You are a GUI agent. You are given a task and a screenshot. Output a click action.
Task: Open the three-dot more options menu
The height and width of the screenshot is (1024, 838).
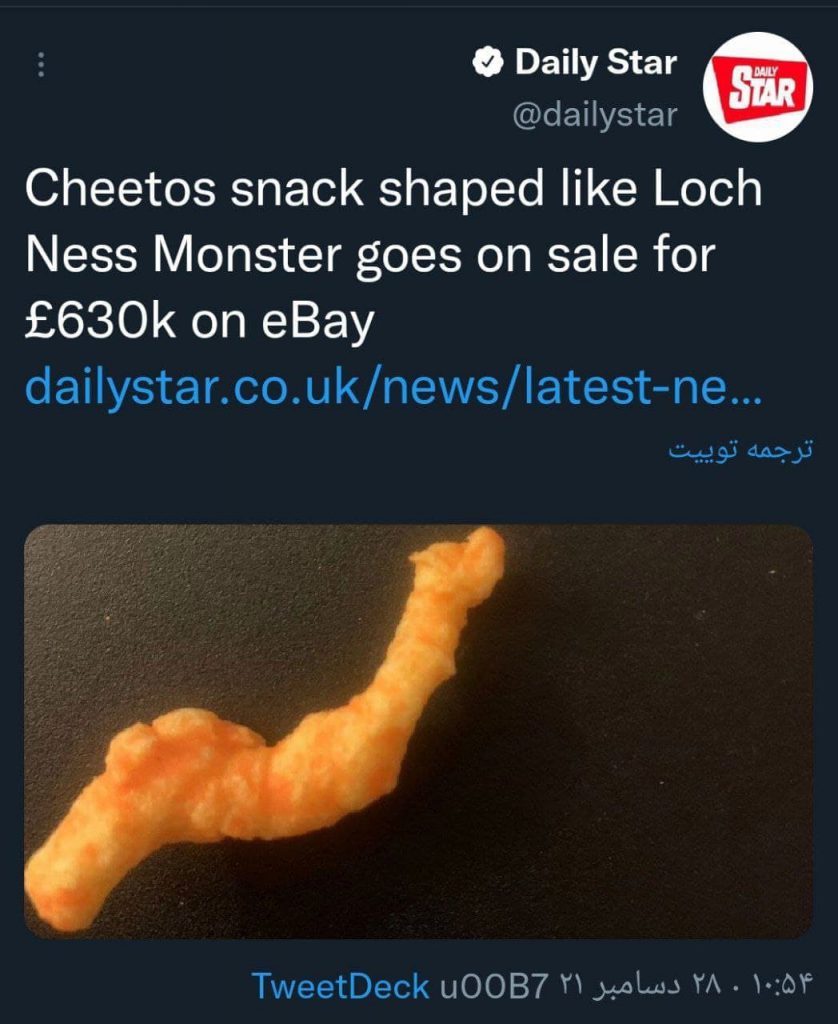point(40,65)
